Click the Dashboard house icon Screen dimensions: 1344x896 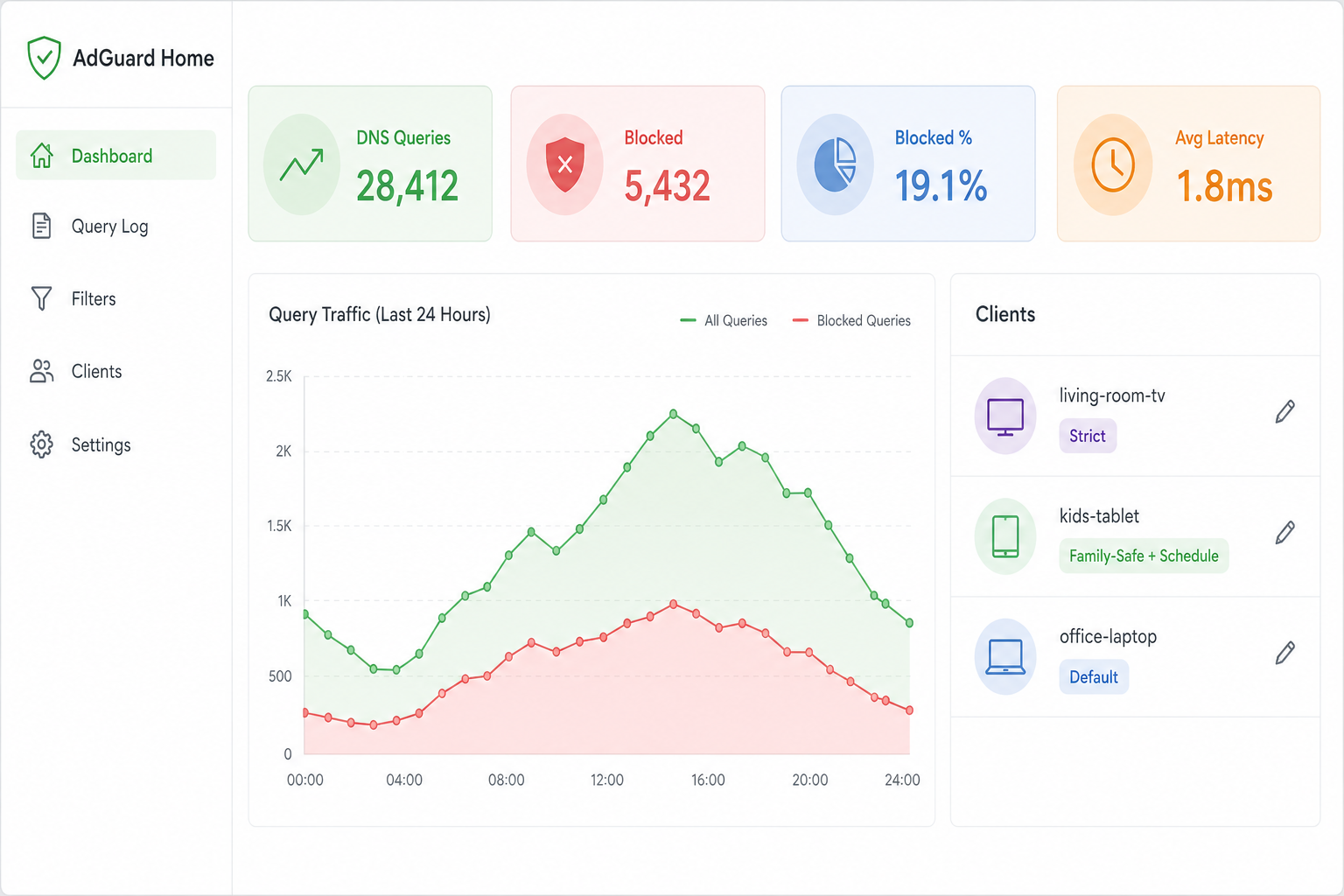[x=41, y=156]
